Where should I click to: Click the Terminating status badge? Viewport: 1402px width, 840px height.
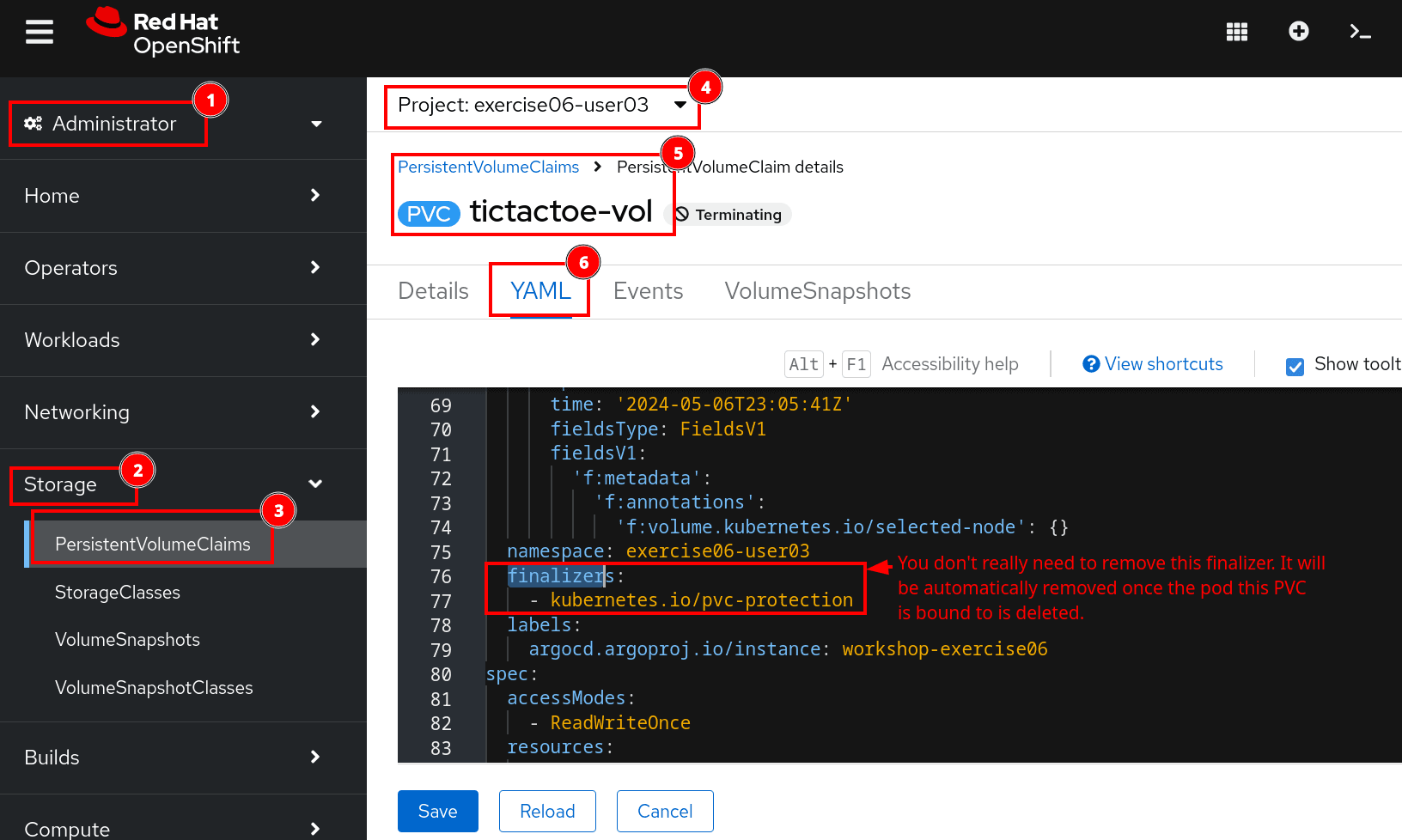pos(728,215)
